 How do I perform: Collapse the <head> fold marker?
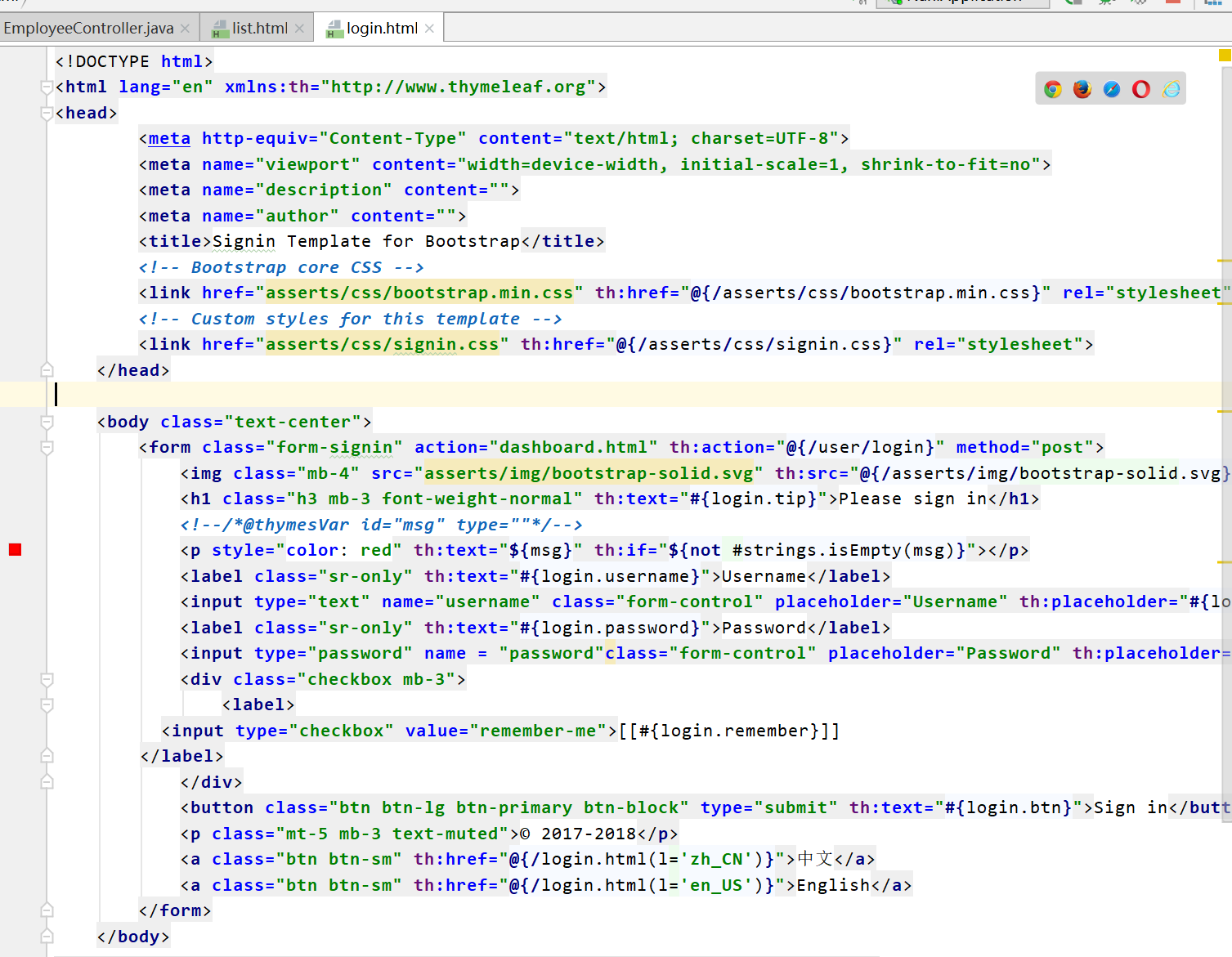47,114
